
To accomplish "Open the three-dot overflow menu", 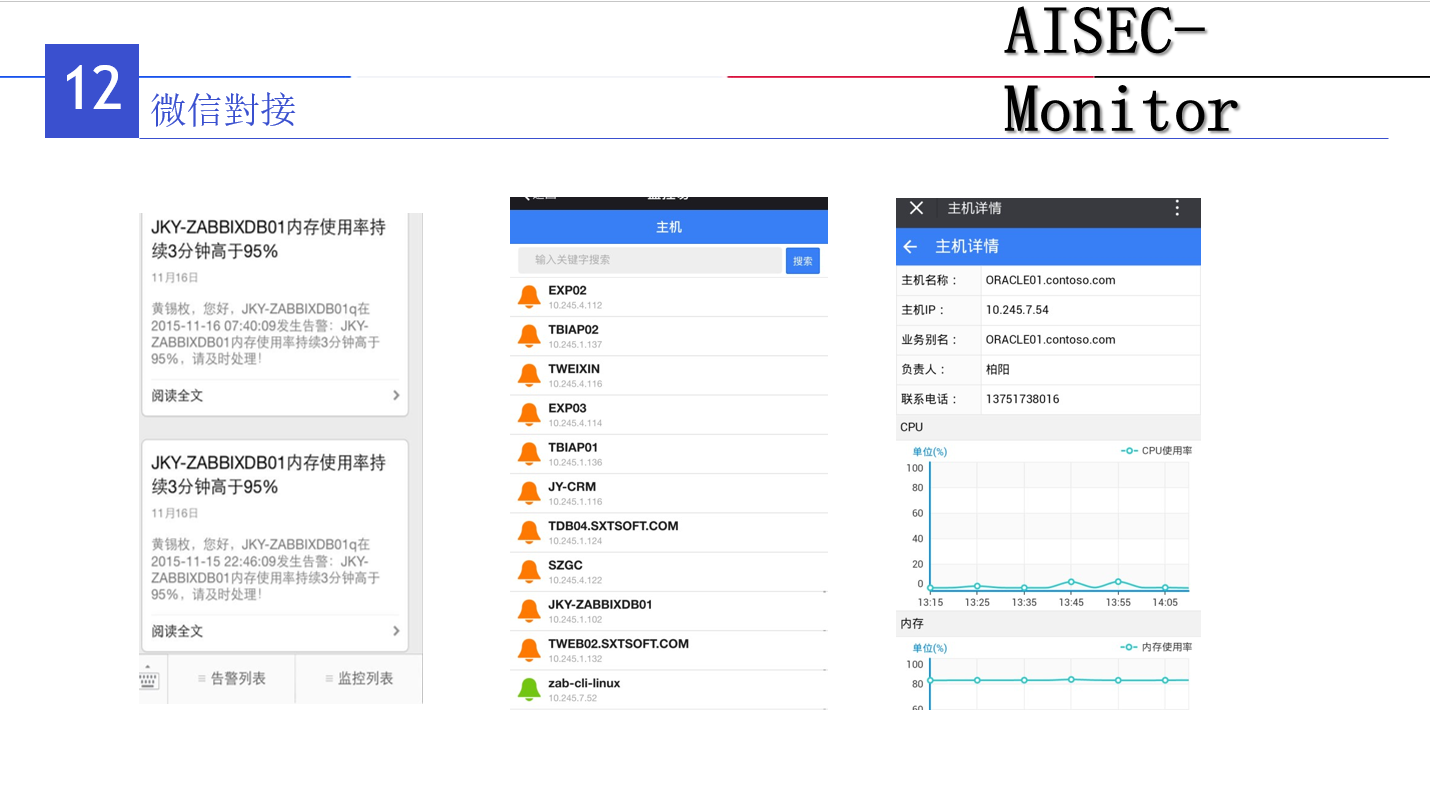I will 1177,208.
